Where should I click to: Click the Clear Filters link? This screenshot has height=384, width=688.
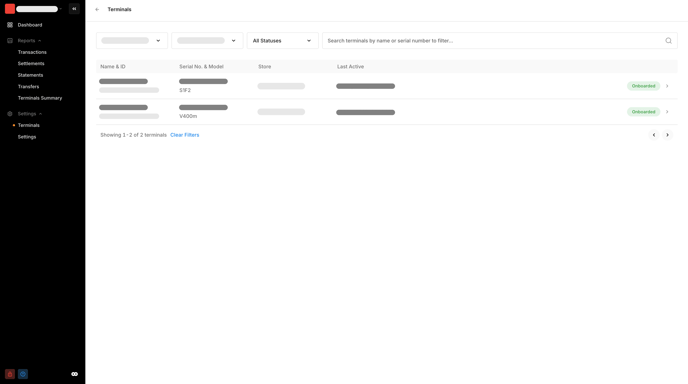(185, 135)
